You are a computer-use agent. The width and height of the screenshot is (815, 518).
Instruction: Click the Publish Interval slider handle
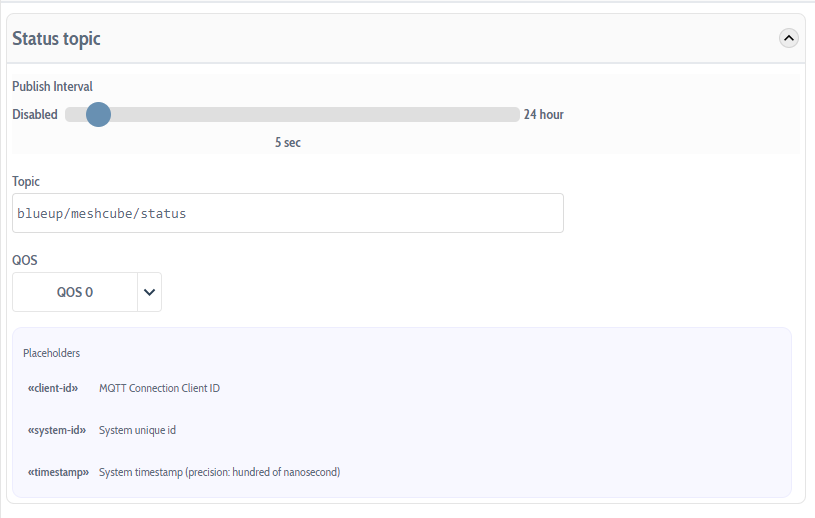[98, 114]
